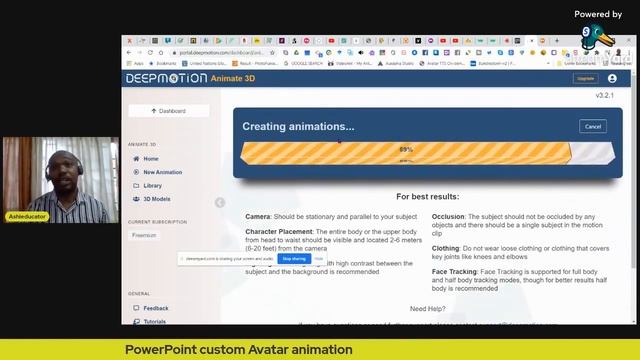Click the Occlusion tip text
Viewport: 640px width, 360px height.
coord(517,225)
